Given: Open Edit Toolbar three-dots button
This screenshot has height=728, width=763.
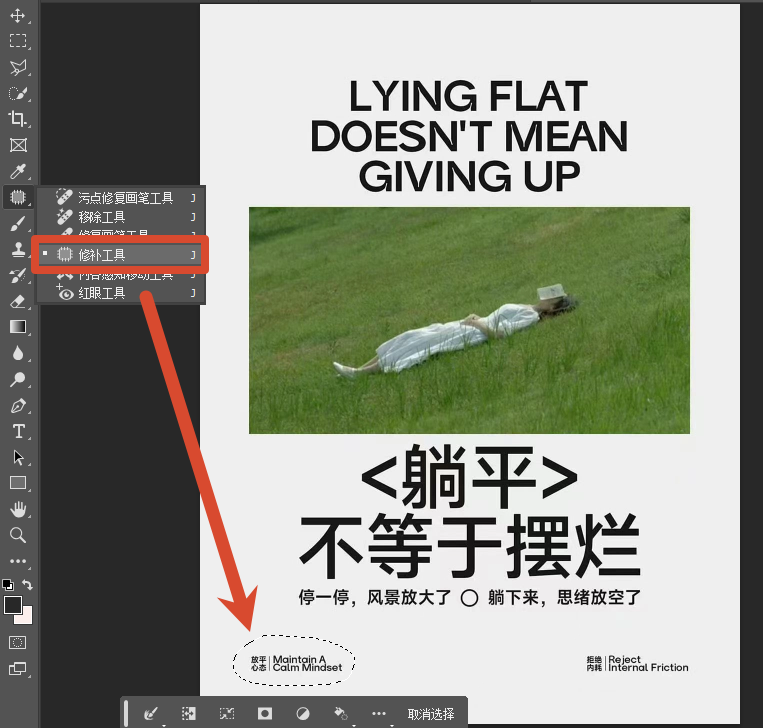Looking at the screenshot, I should pos(18,561).
